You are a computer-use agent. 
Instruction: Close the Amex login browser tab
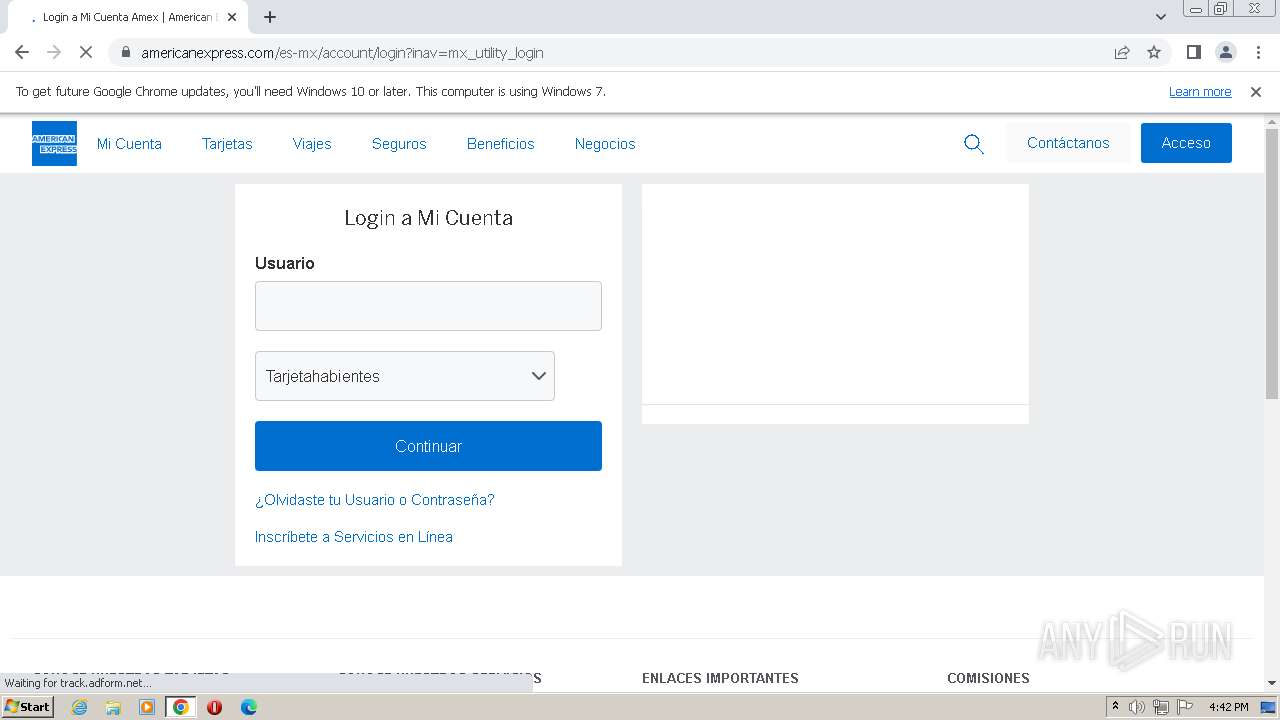pyautogui.click(x=233, y=17)
